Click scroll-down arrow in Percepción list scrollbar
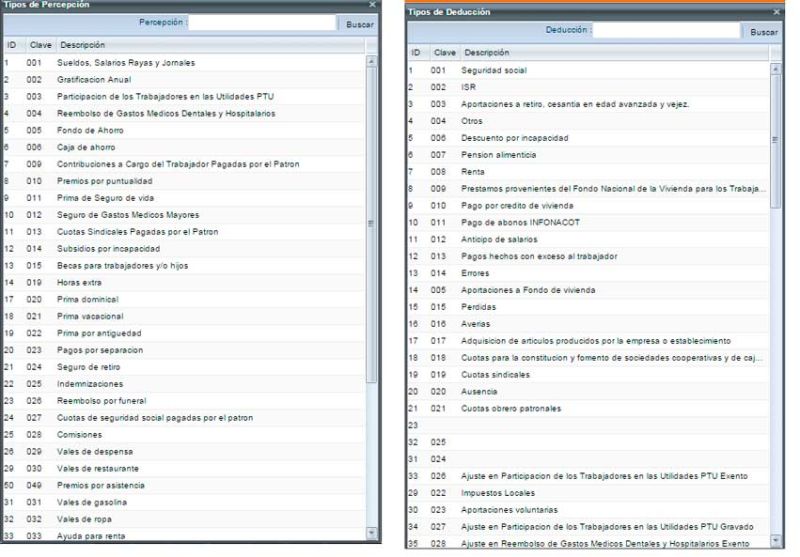 [373, 534]
